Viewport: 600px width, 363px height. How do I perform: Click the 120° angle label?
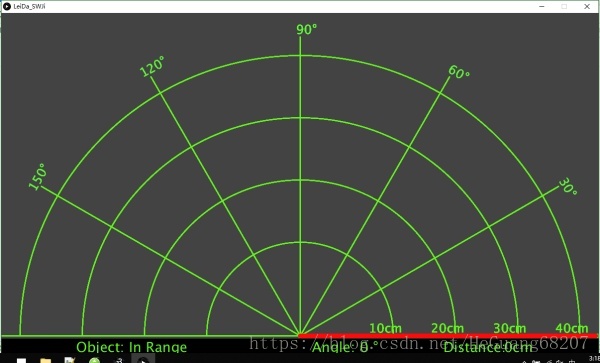[x=152, y=66]
